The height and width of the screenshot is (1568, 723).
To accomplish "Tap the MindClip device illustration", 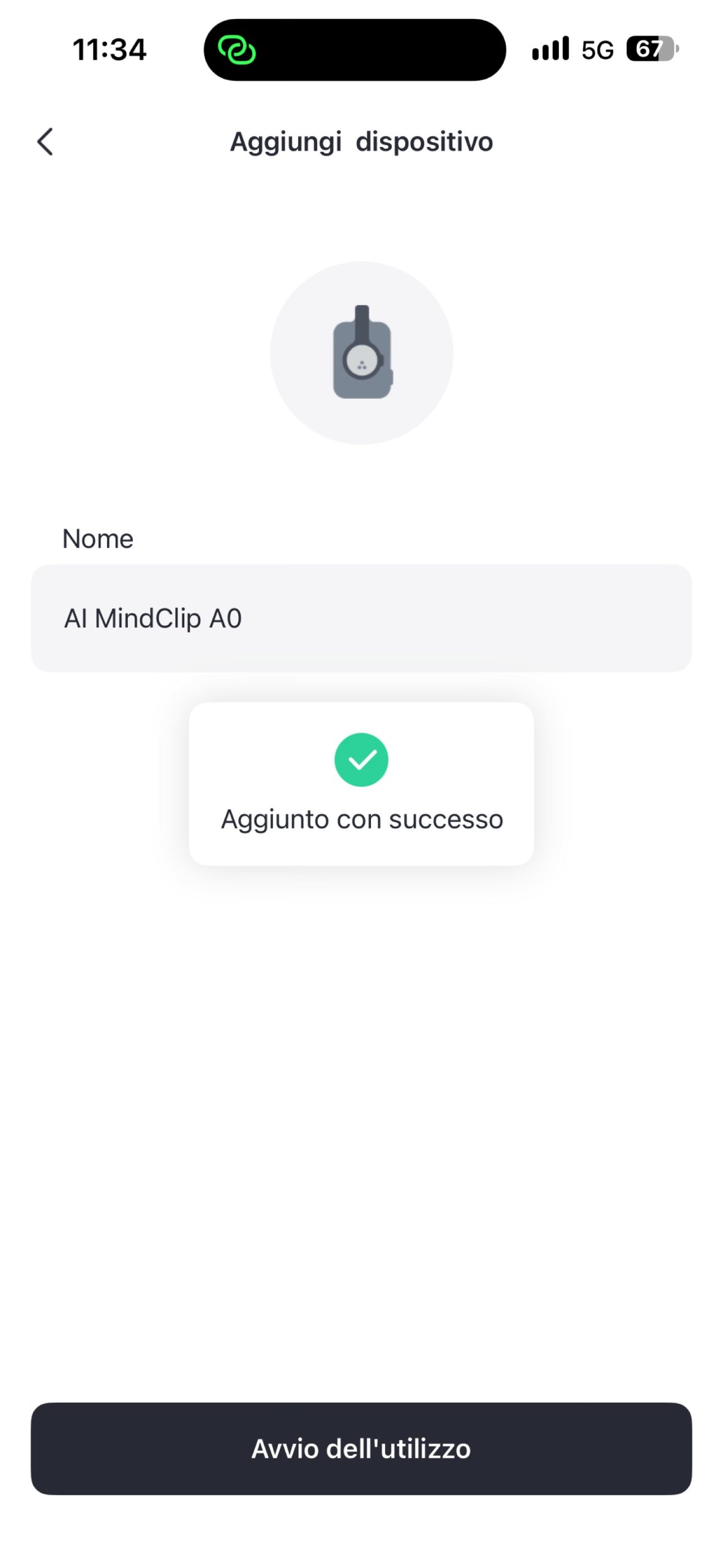I will pyautogui.click(x=362, y=352).
